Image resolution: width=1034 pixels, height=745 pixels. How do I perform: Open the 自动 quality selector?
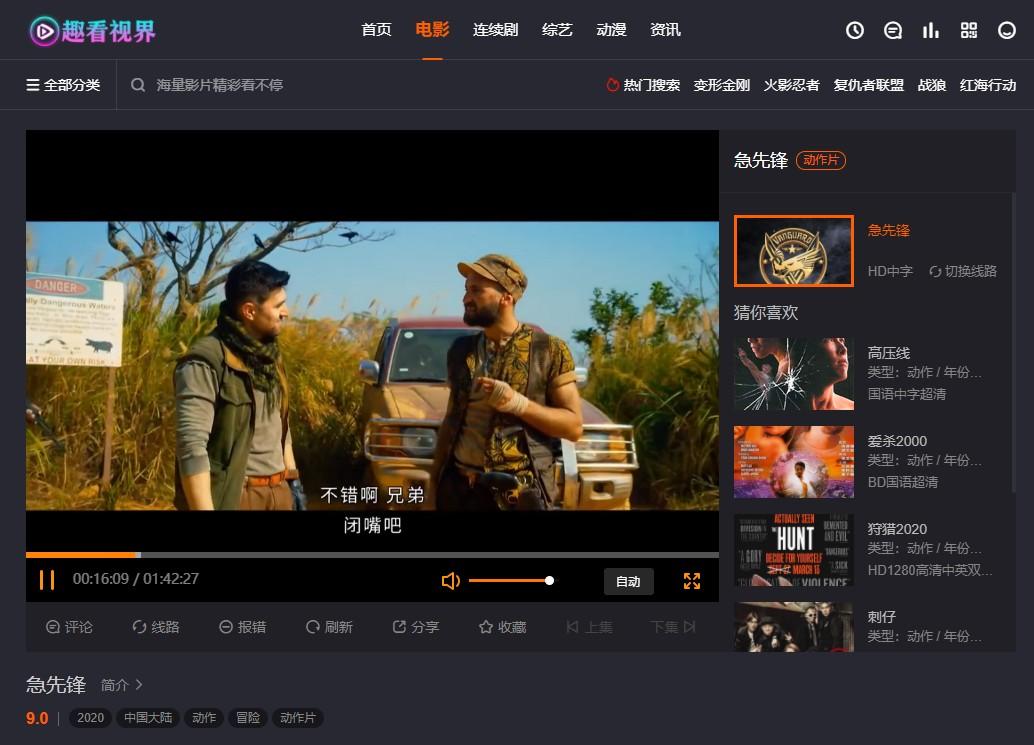click(x=628, y=581)
